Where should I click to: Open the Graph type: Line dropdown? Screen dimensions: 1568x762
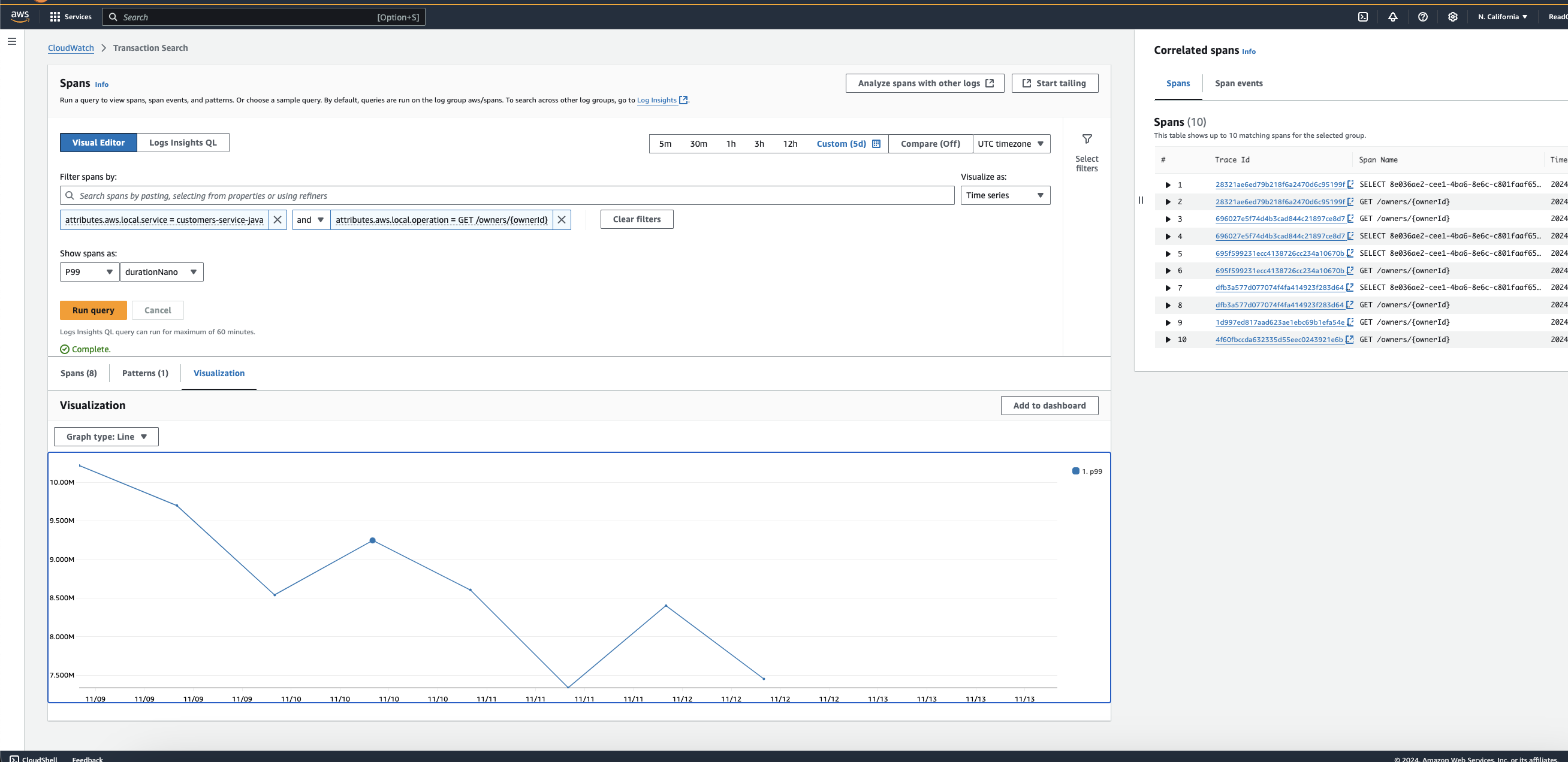coord(106,436)
